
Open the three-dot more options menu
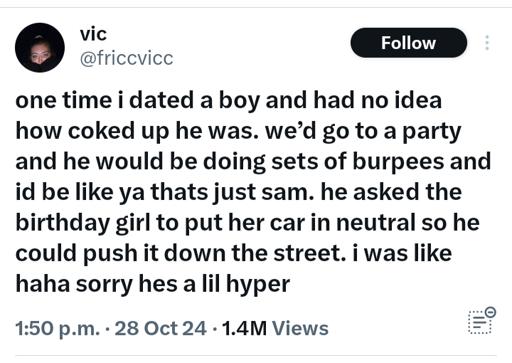487,43
